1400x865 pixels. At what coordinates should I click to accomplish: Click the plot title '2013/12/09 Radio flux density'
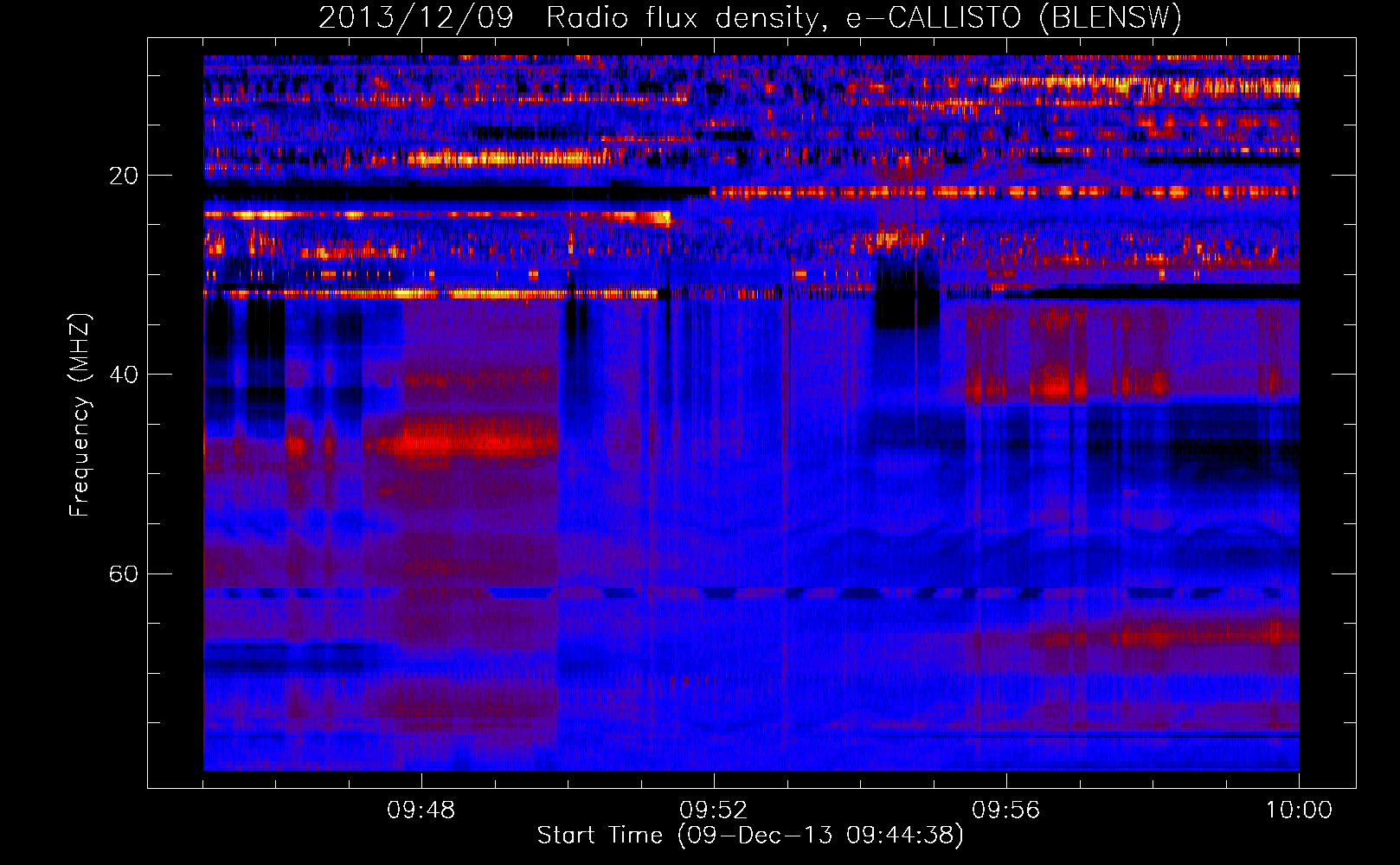(x=749, y=17)
